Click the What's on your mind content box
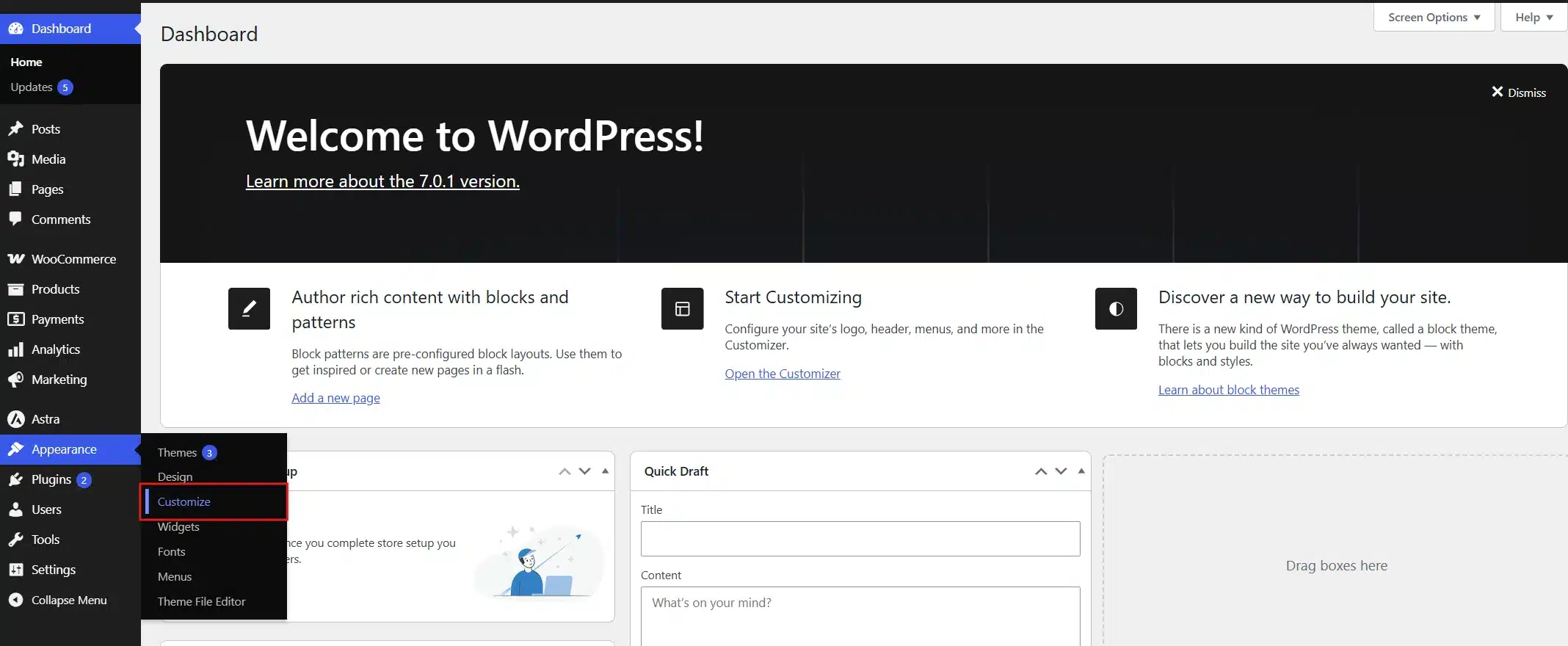 pyautogui.click(x=860, y=617)
